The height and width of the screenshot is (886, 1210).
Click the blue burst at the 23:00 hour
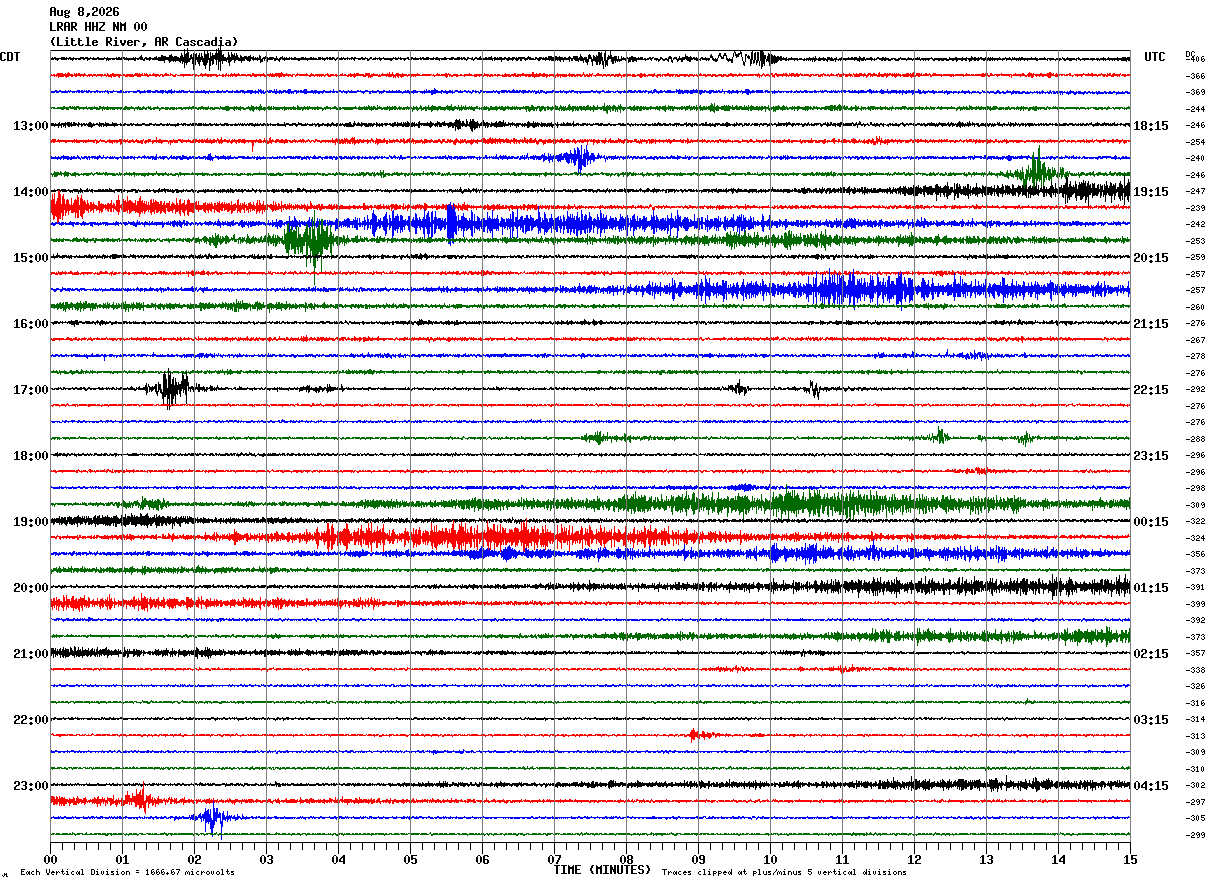pyautogui.click(x=212, y=818)
